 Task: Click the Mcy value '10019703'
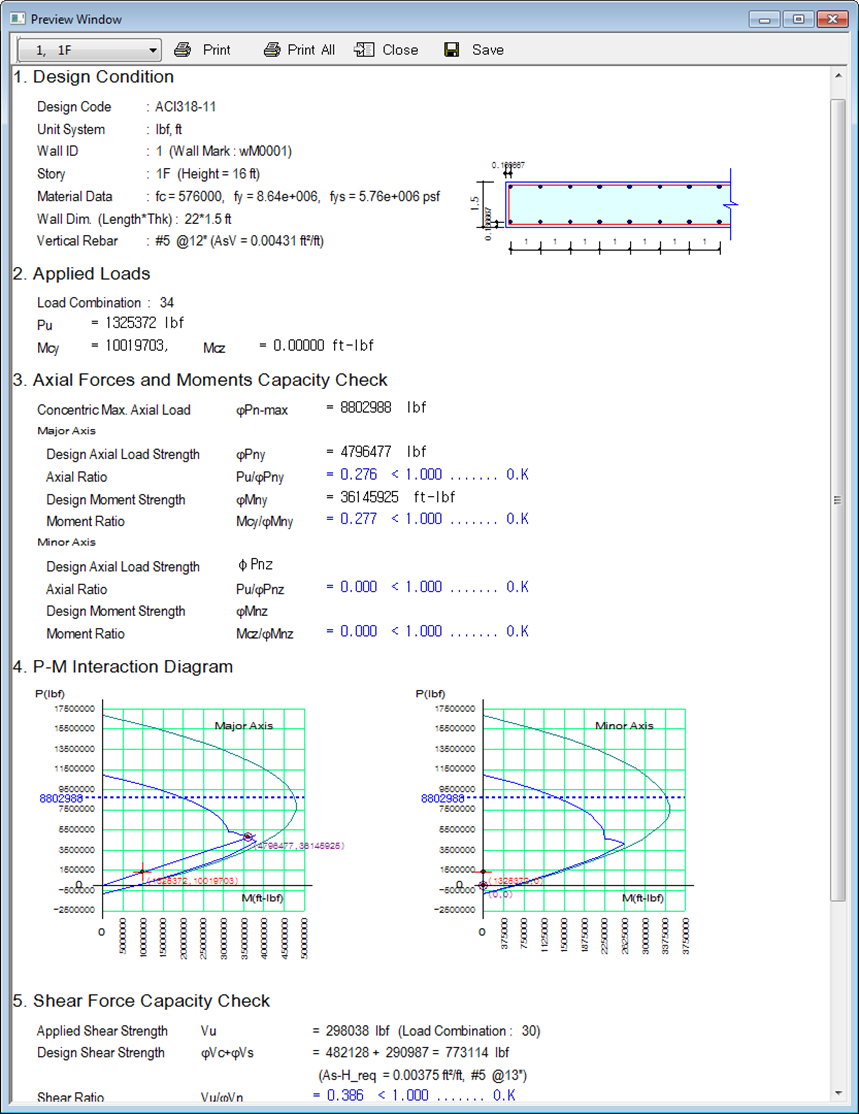(136, 345)
